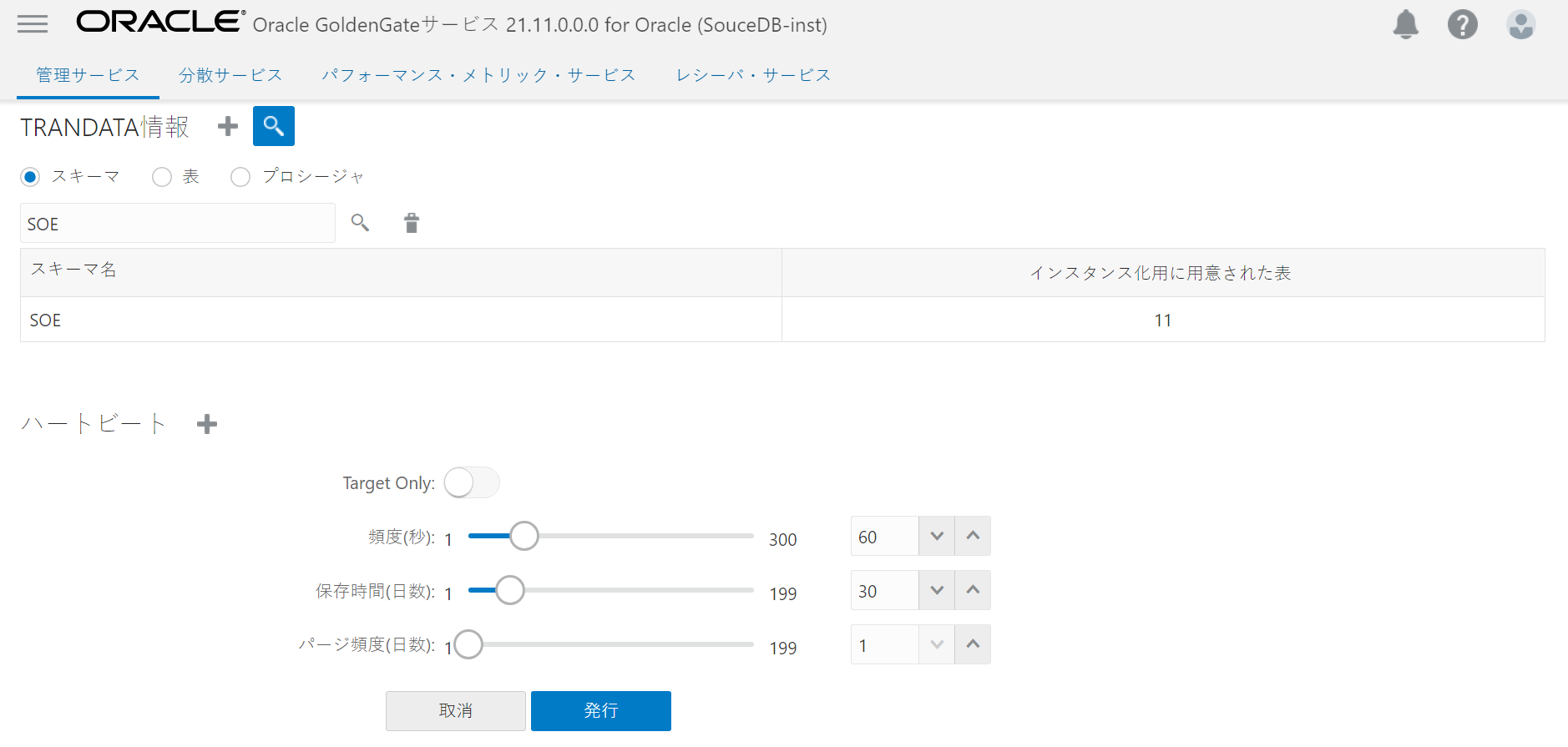Click the purge frequency field showing 1
The width and height of the screenshot is (1568, 747).
coord(885,644)
